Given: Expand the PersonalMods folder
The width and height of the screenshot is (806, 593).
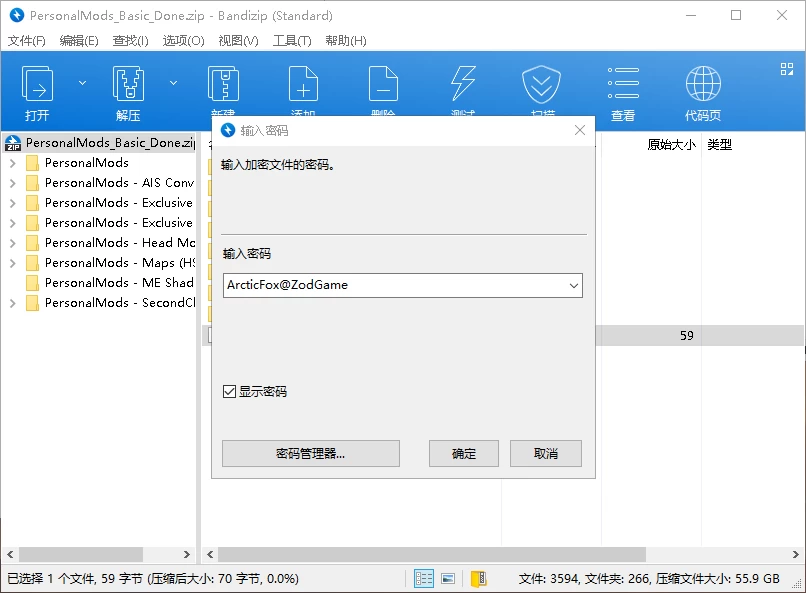Looking at the screenshot, I should [x=13, y=163].
